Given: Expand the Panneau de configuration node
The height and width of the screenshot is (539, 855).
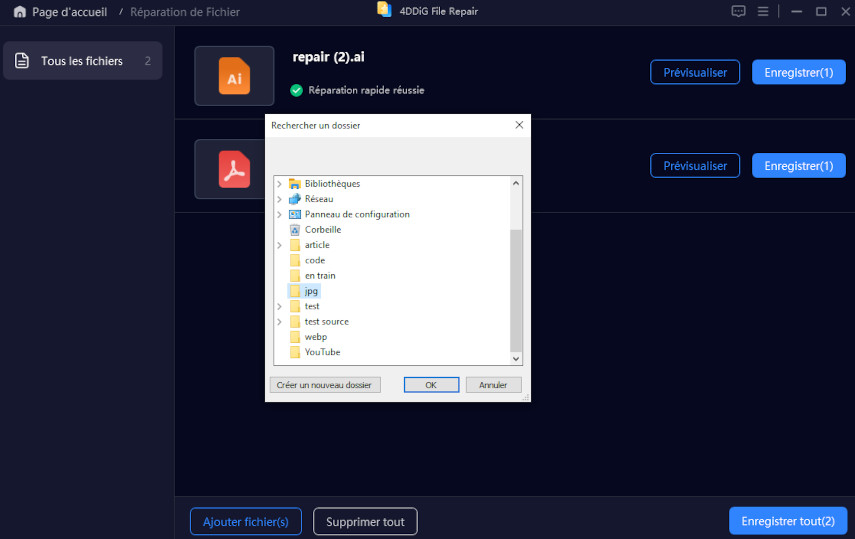Looking at the screenshot, I should pyautogui.click(x=280, y=214).
